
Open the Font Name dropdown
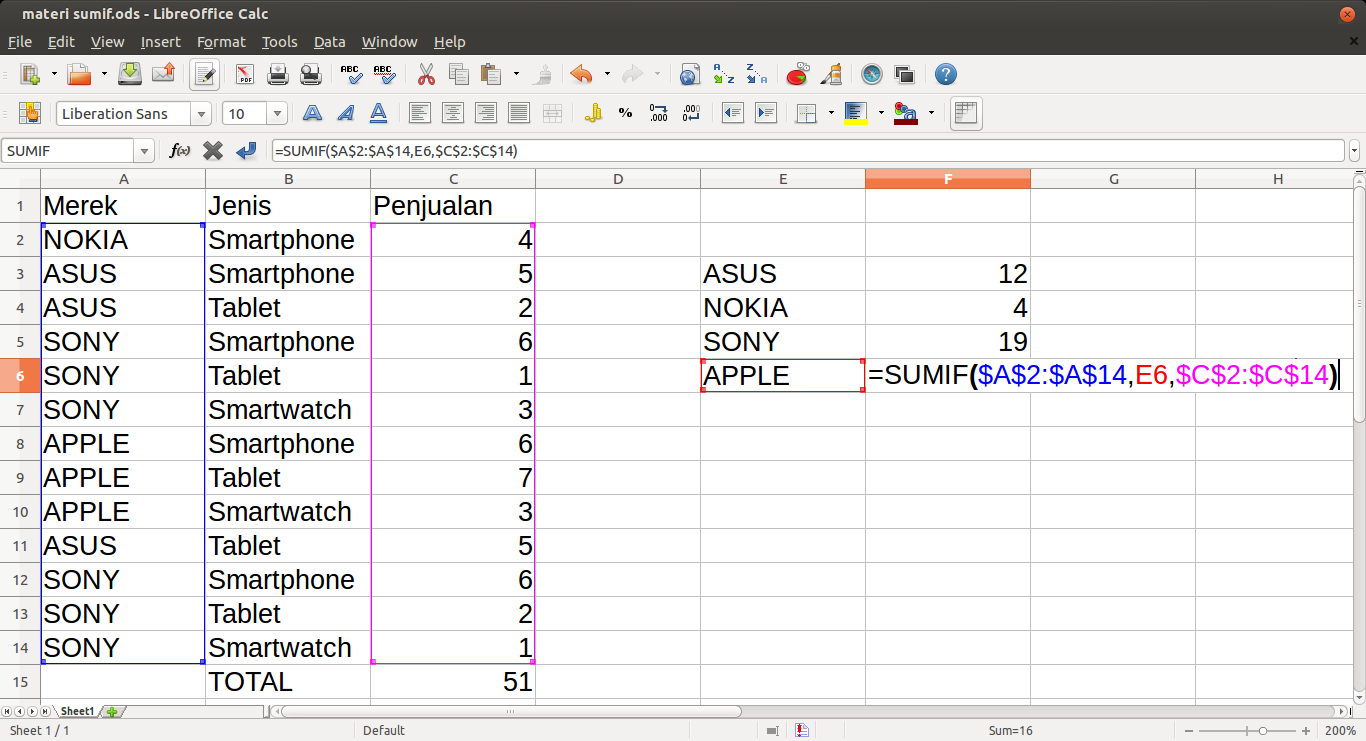tap(201, 114)
